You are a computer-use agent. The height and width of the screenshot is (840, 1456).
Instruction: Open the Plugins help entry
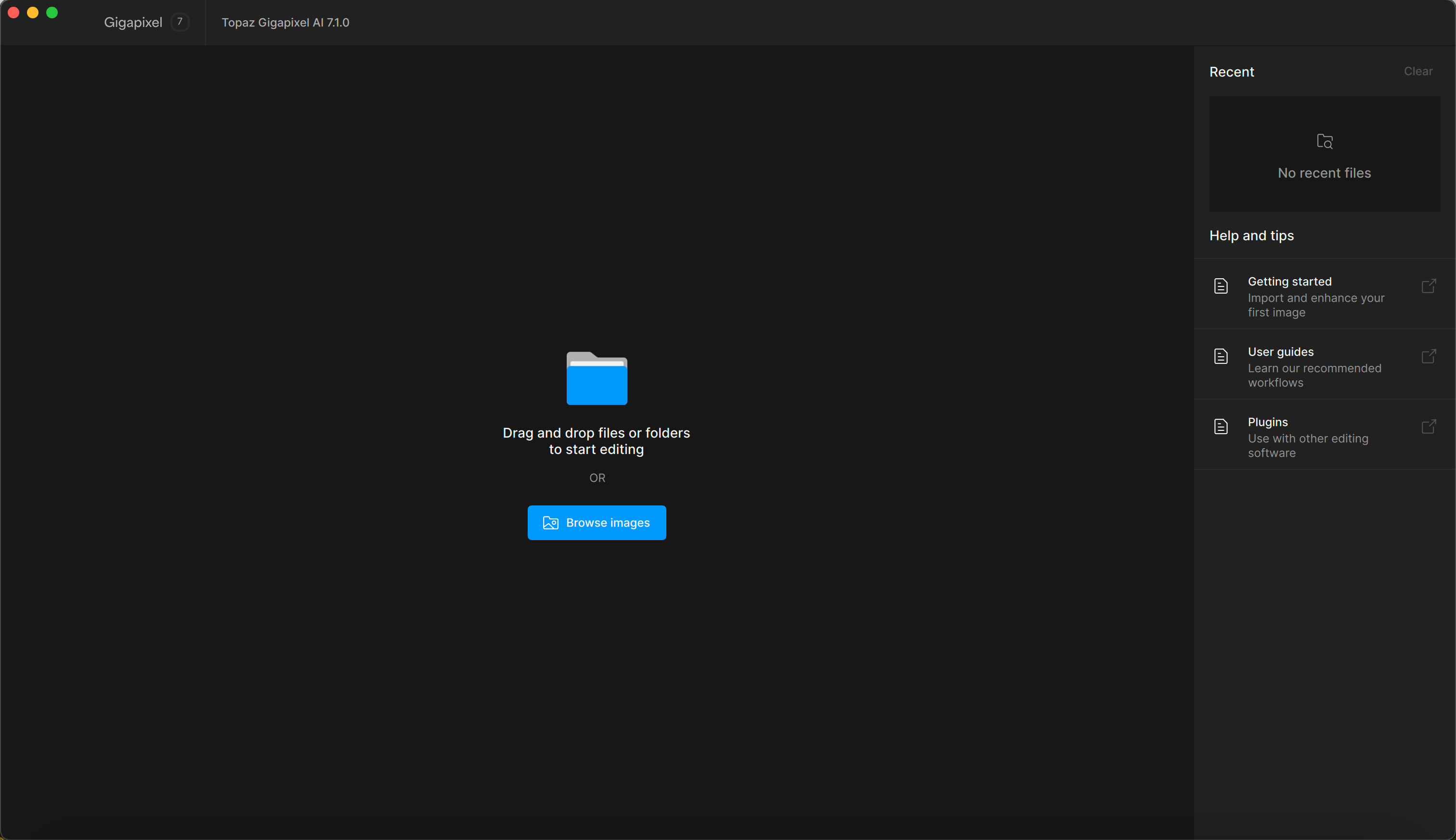pyautogui.click(x=1325, y=435)
